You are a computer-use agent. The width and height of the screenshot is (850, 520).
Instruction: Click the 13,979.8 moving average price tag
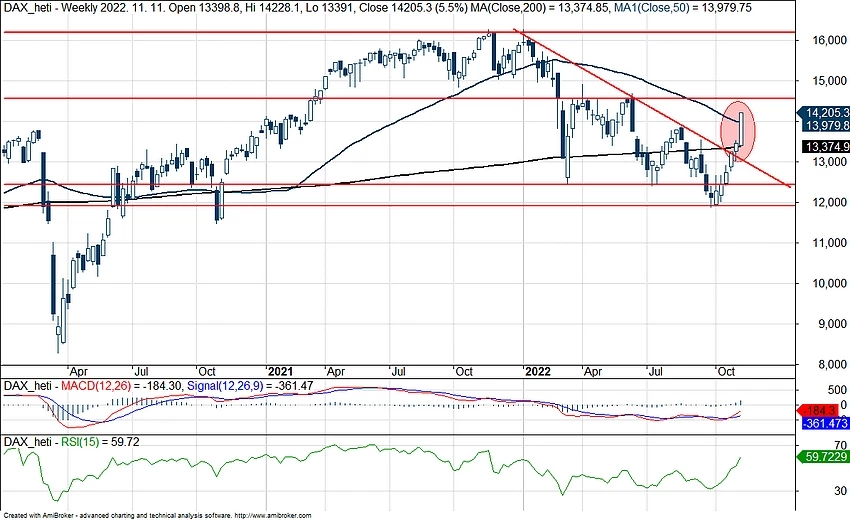[x=824, y=125]
